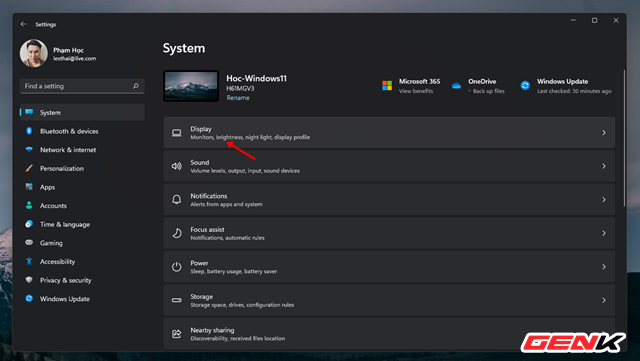Click the Notifications bell icon
This screenshot has width=640, height=361.
click(176, 200)
